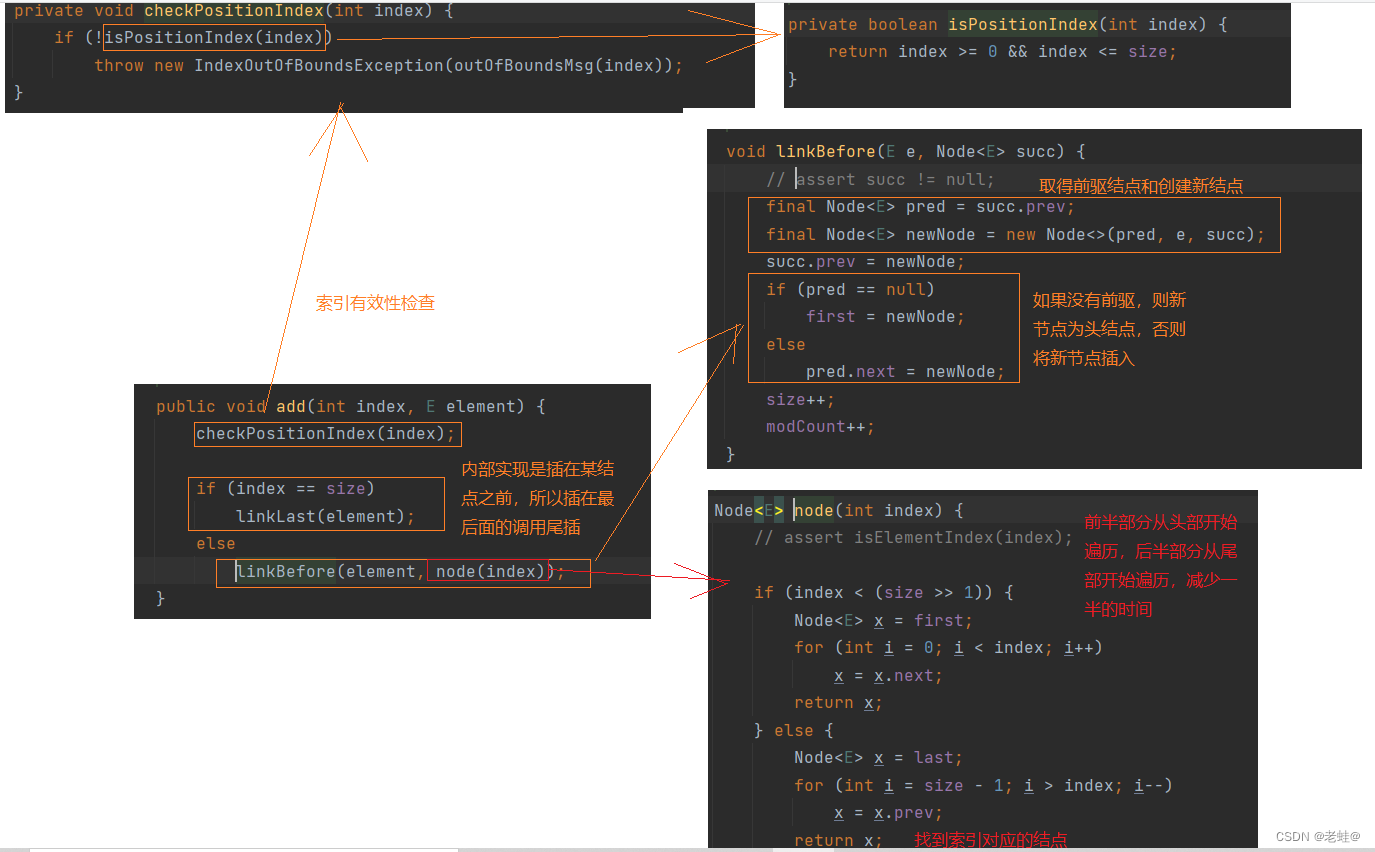Click the 'for (int i = size - 1; i > index; i--)' loop
Screen dimensions: 1375x852
[983, 786]
